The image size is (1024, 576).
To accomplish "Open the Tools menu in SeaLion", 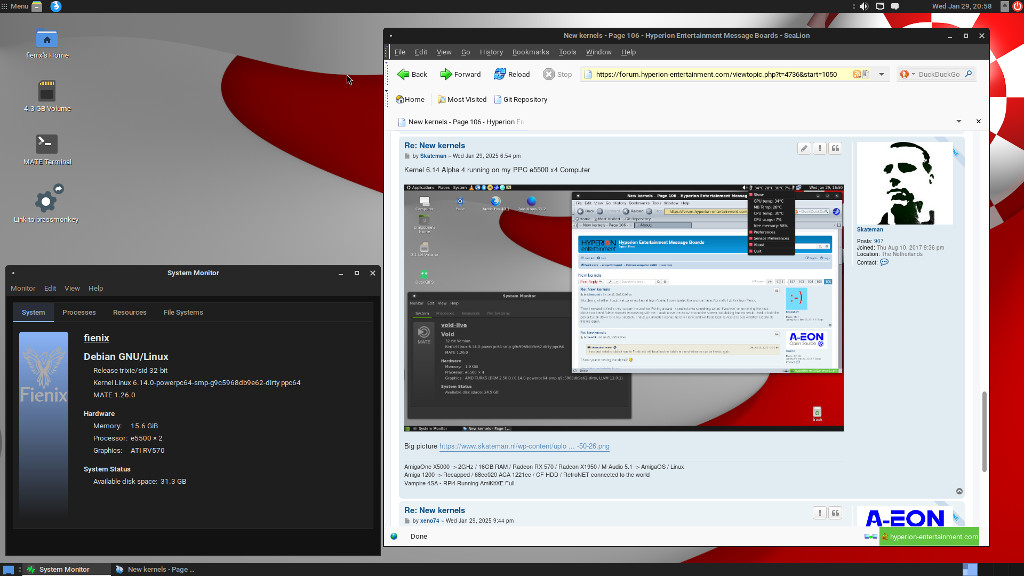I will click(x=568, y=52).
